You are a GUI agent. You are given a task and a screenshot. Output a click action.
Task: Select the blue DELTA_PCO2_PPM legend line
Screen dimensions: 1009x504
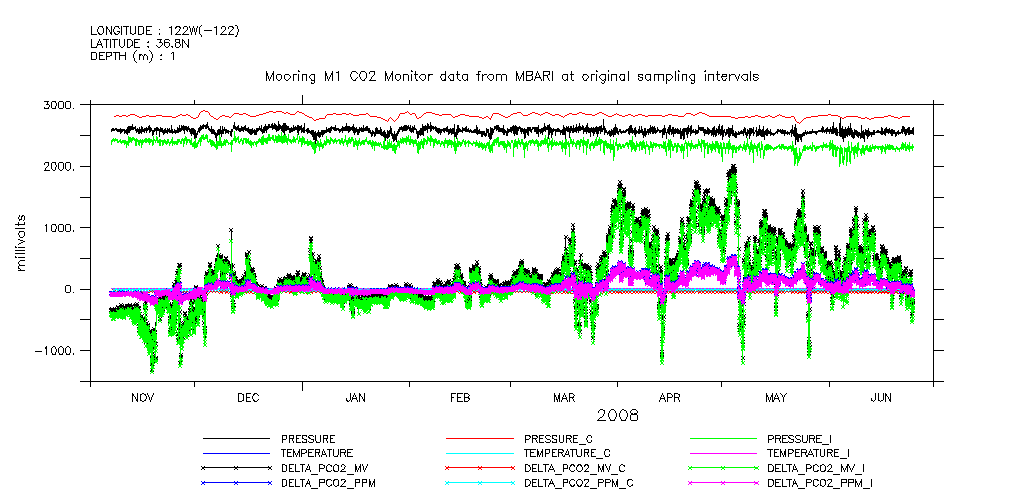pos(236,483)
